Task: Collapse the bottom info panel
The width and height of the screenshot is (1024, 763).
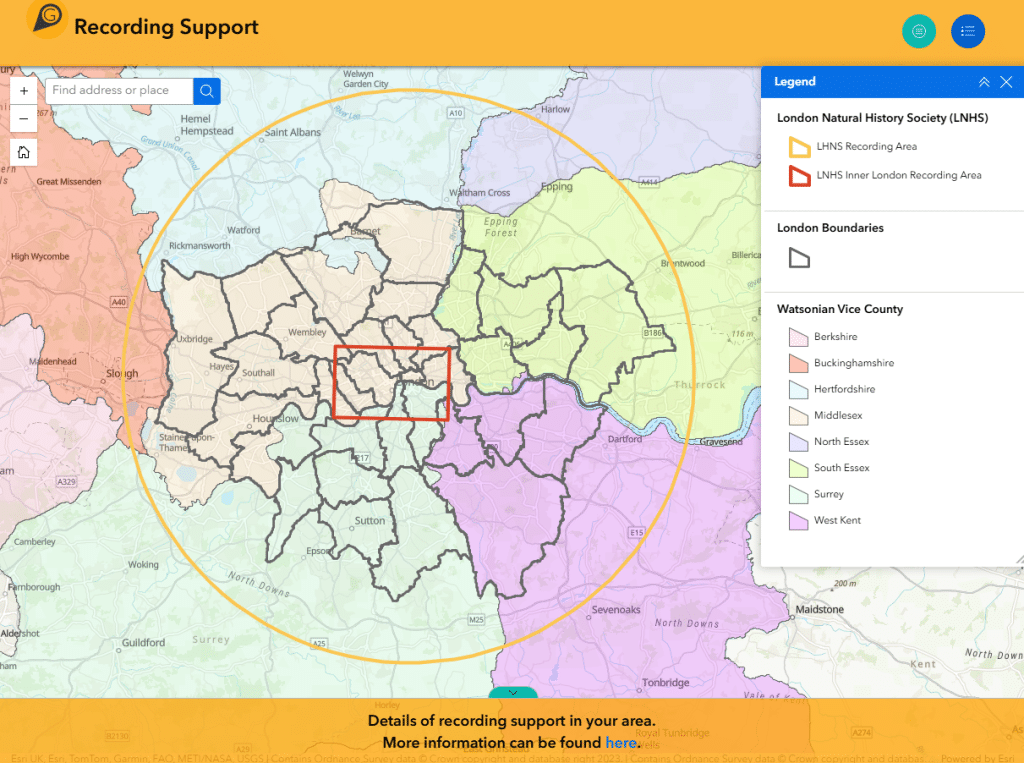Action: coord(513,692)
